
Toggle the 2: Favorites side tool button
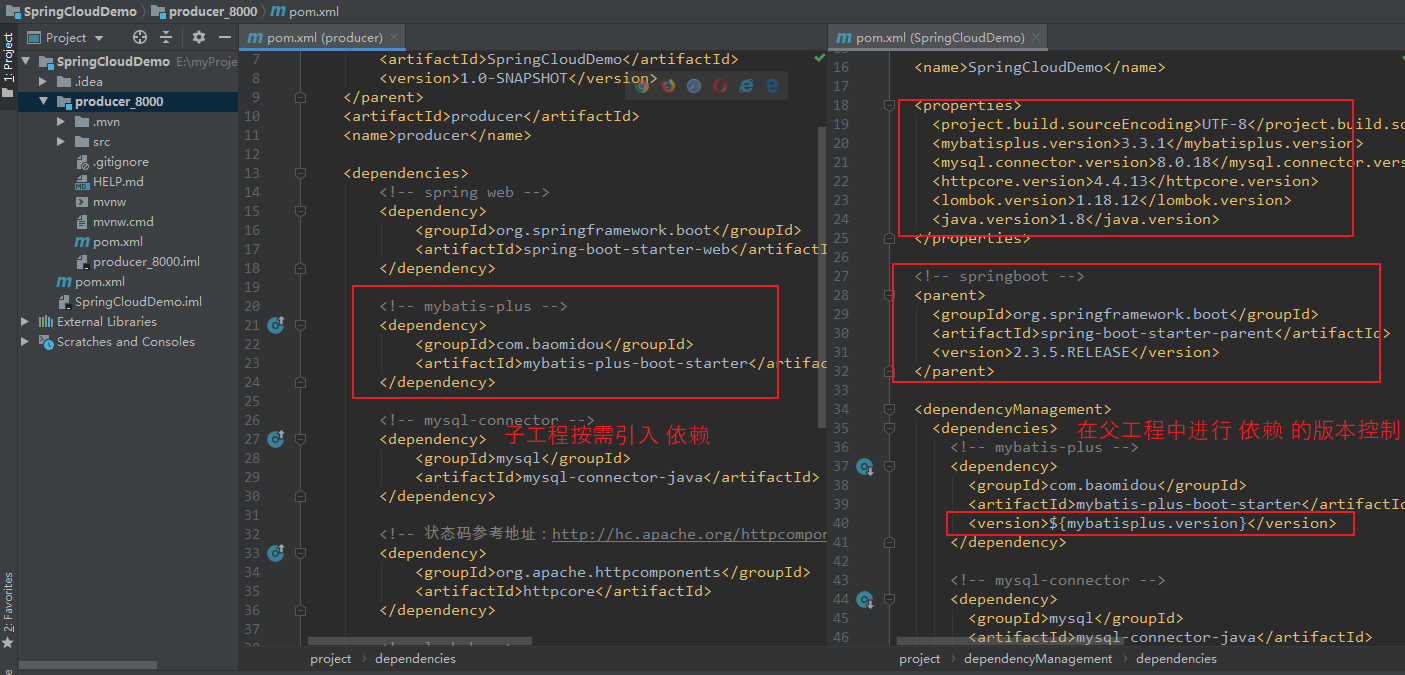(8, 610)
